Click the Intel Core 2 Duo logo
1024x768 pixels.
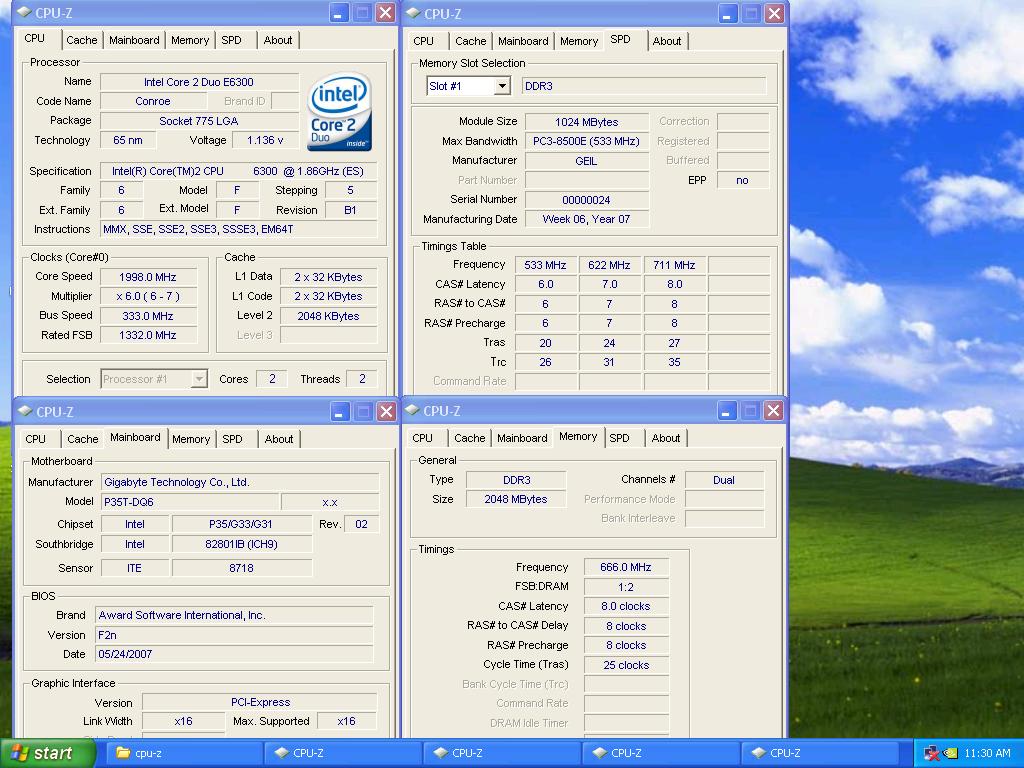click(340, 112)
